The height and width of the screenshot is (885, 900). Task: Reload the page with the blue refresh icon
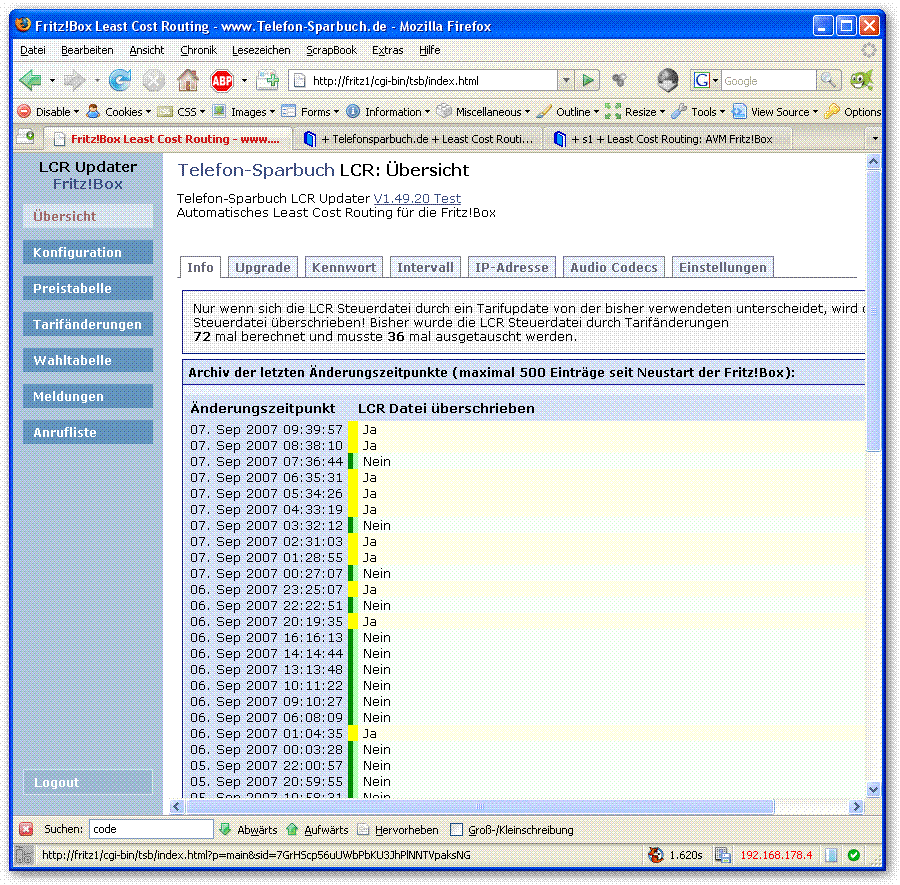120,80
